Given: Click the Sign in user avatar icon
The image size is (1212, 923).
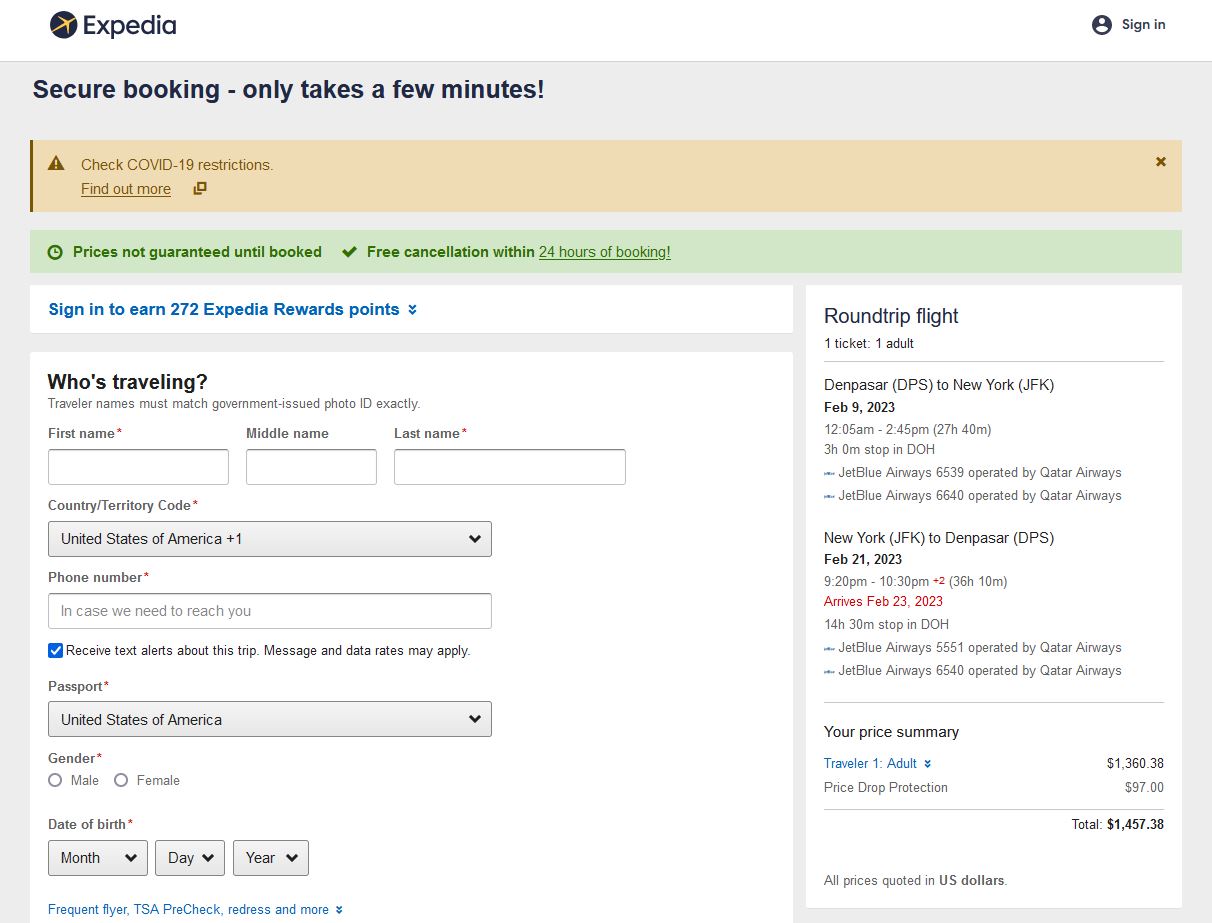Looking at the screenshot, I should 1101,25.
